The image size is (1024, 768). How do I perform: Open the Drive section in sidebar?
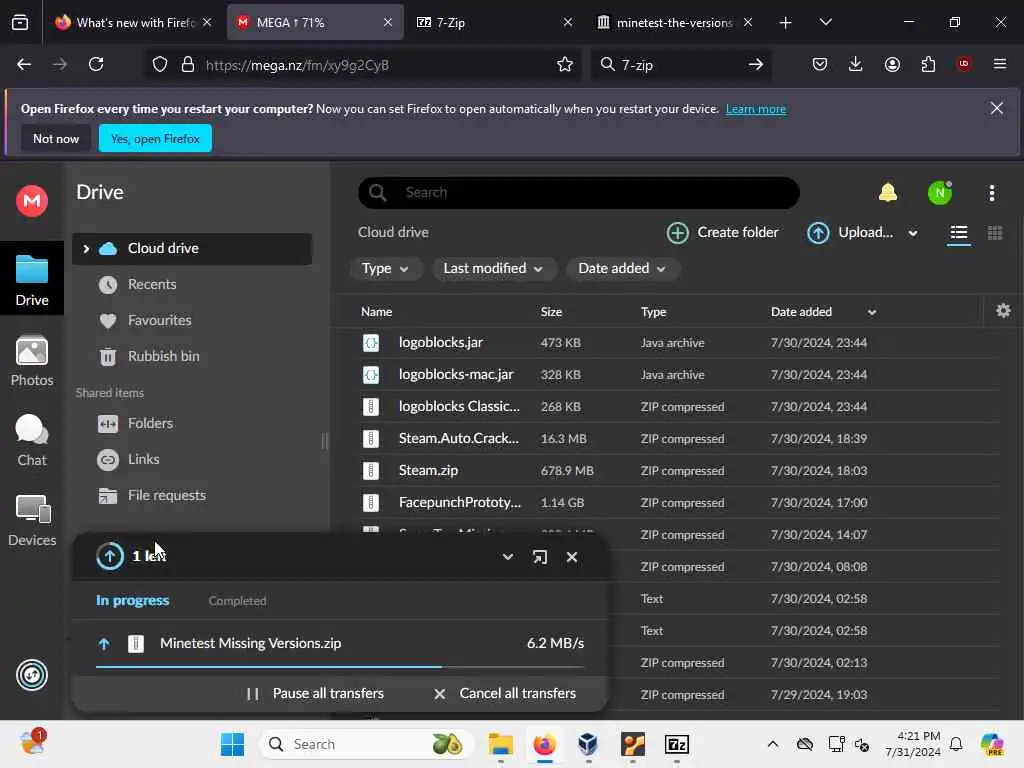point(32,280)
